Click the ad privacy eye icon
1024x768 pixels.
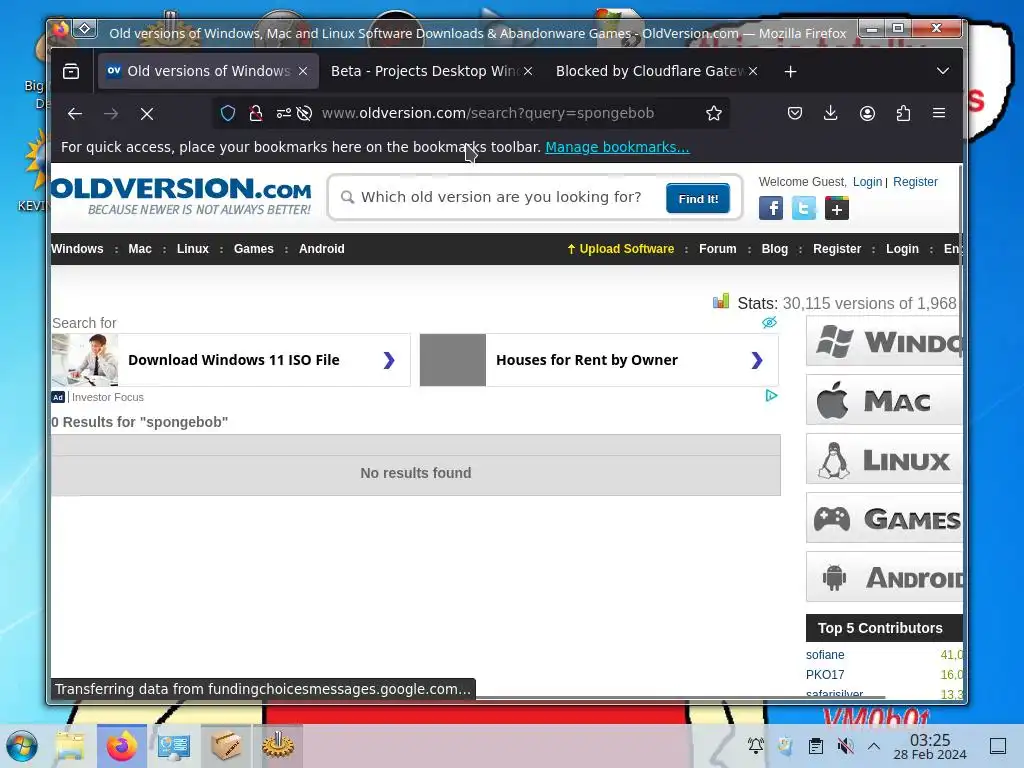tap(769, 323)
